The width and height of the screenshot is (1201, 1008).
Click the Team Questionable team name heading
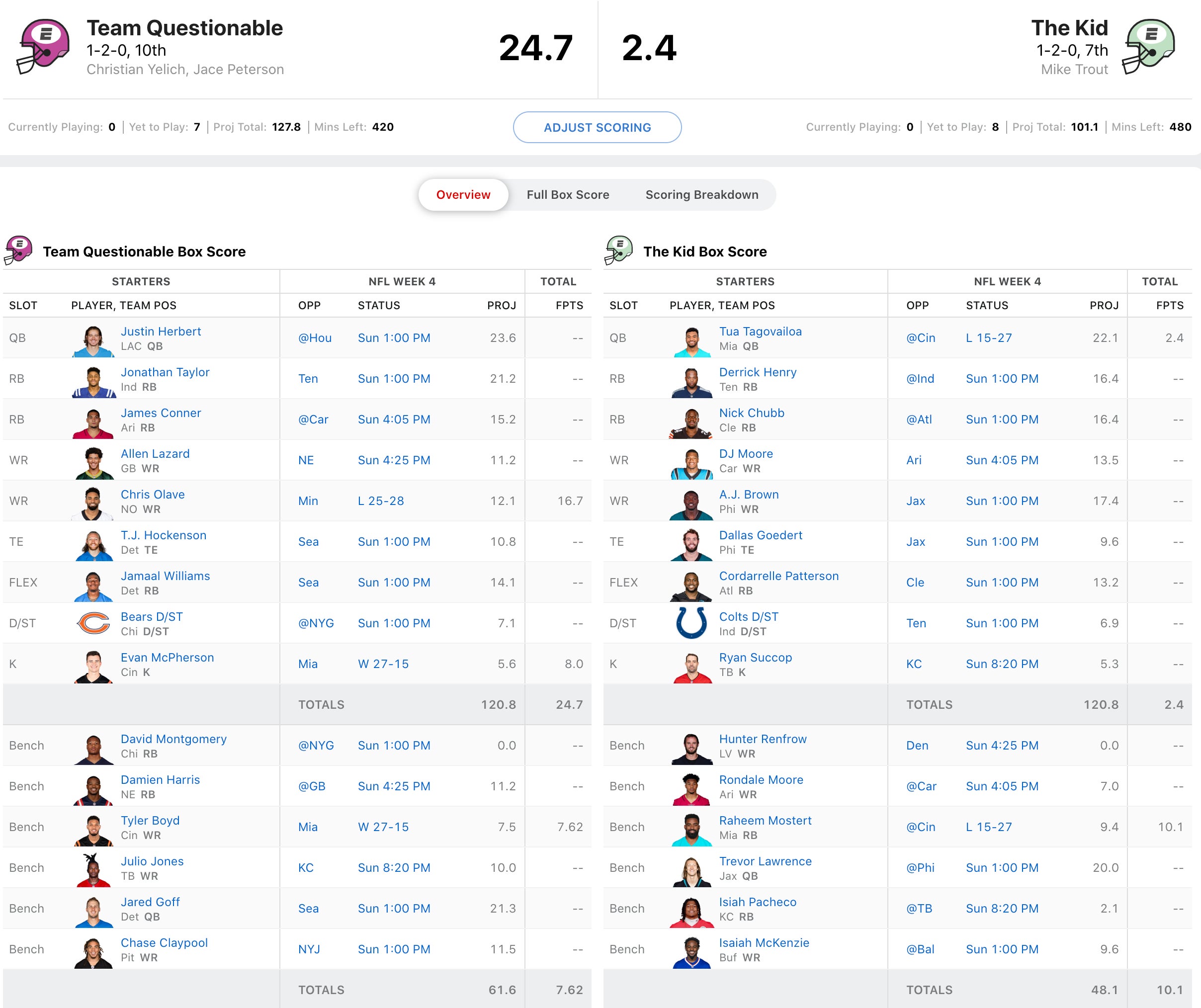click(184, 28)
